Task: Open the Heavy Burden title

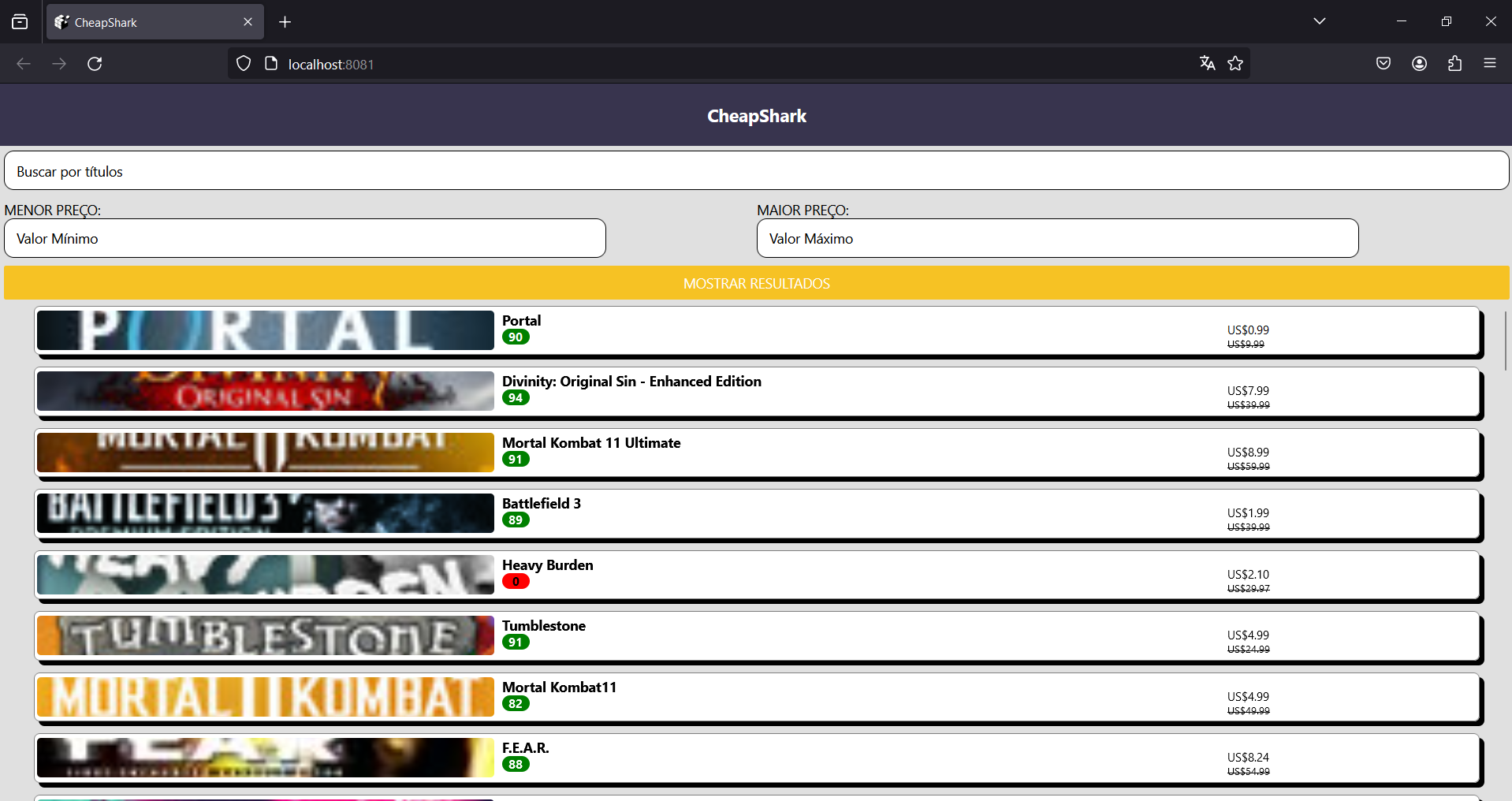Action: (548, 565)
